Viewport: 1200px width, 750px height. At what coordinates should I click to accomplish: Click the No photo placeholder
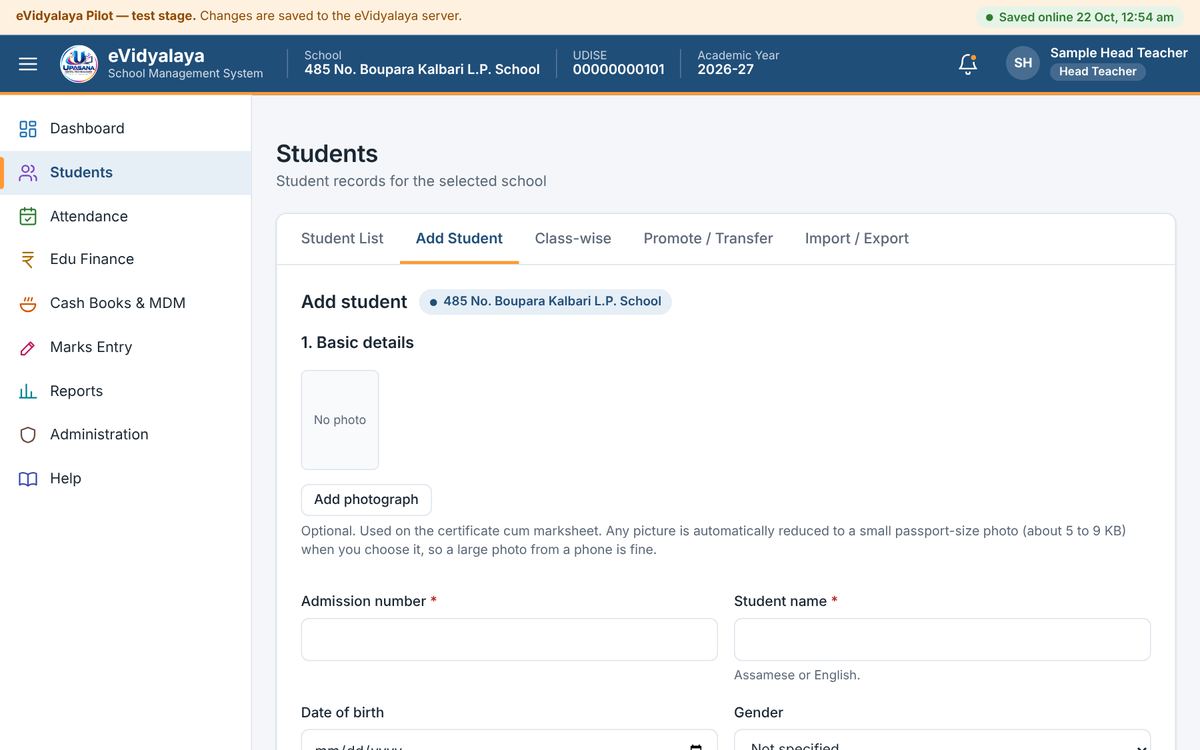tap(340, 420)
